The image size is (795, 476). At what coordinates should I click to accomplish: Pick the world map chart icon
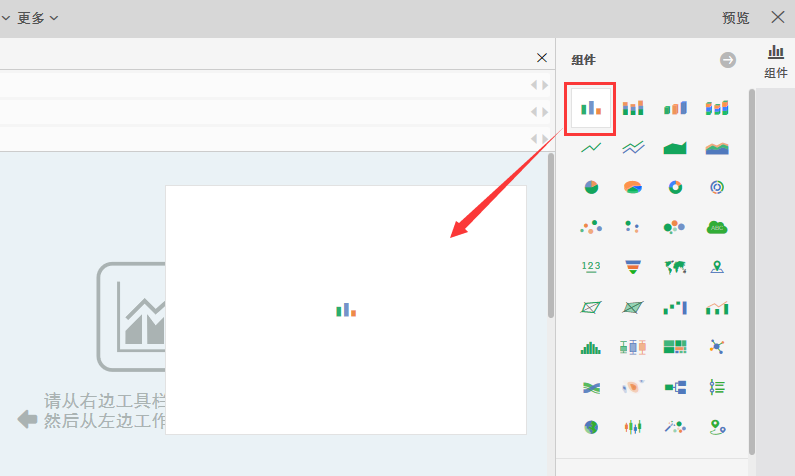[675, 267]
